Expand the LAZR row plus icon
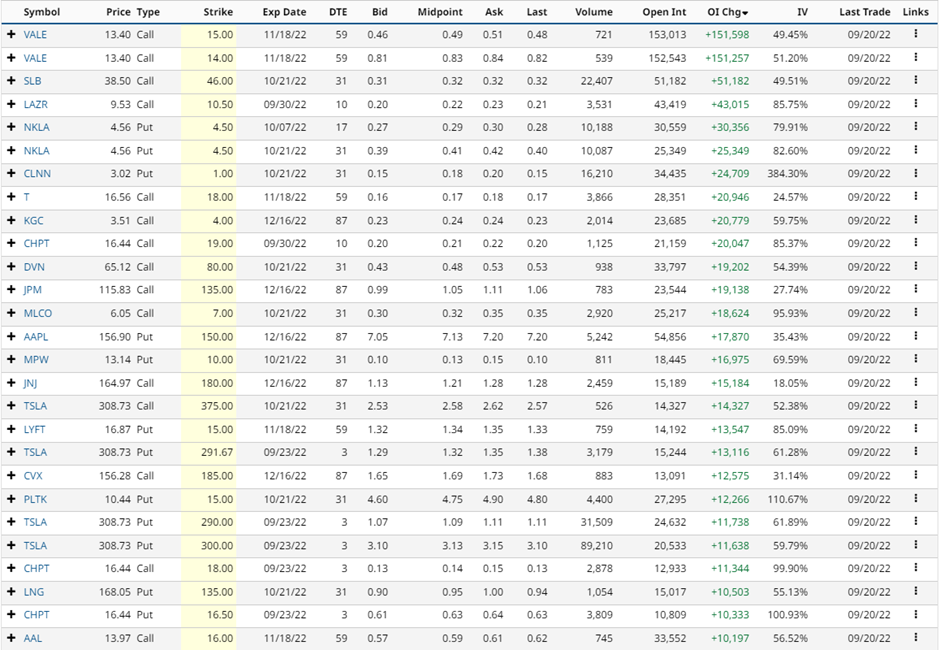940x650 pixels. click(11, 104)
